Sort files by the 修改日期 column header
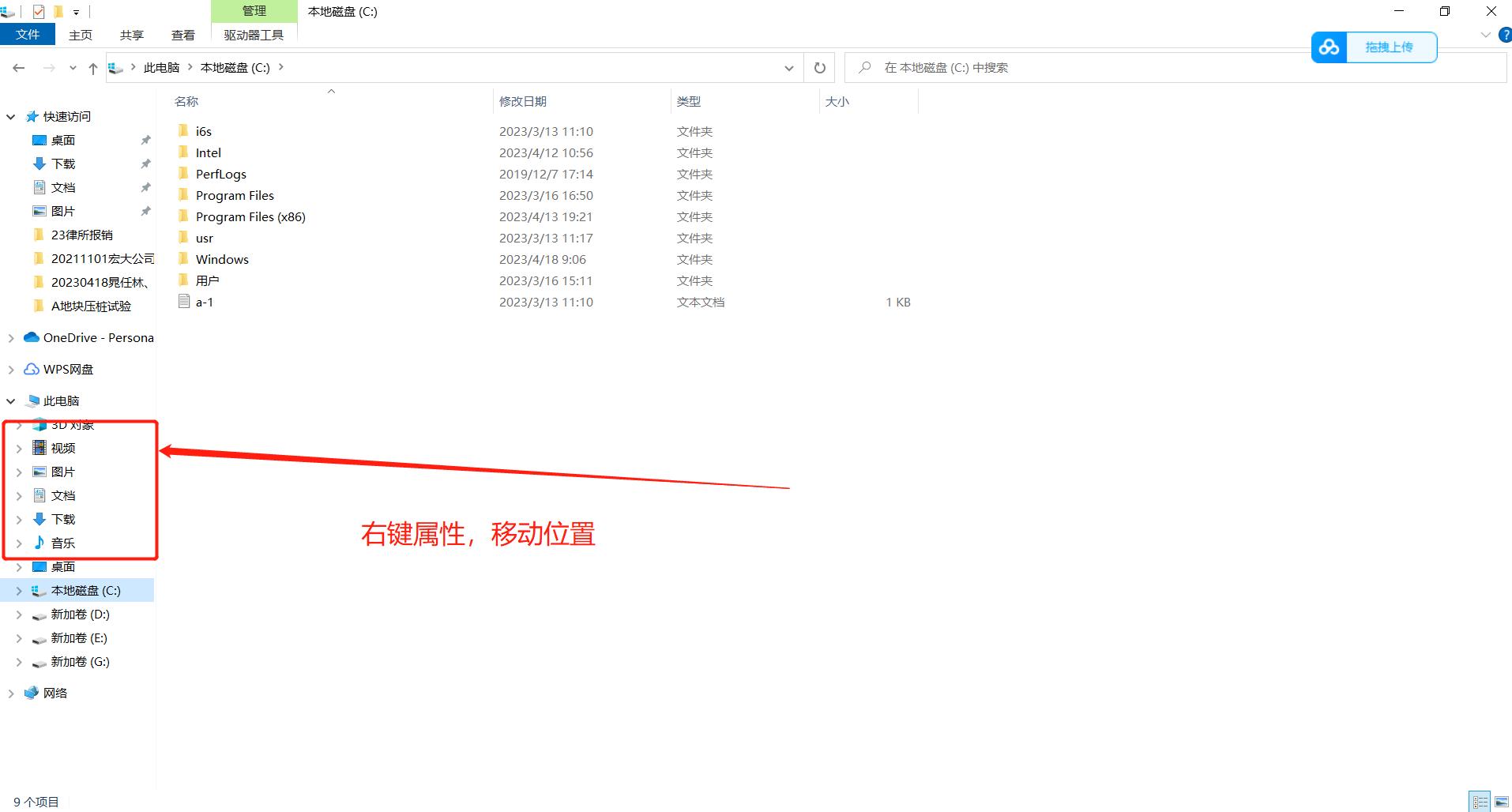The image size is (1512, 812). pos(524,101)
